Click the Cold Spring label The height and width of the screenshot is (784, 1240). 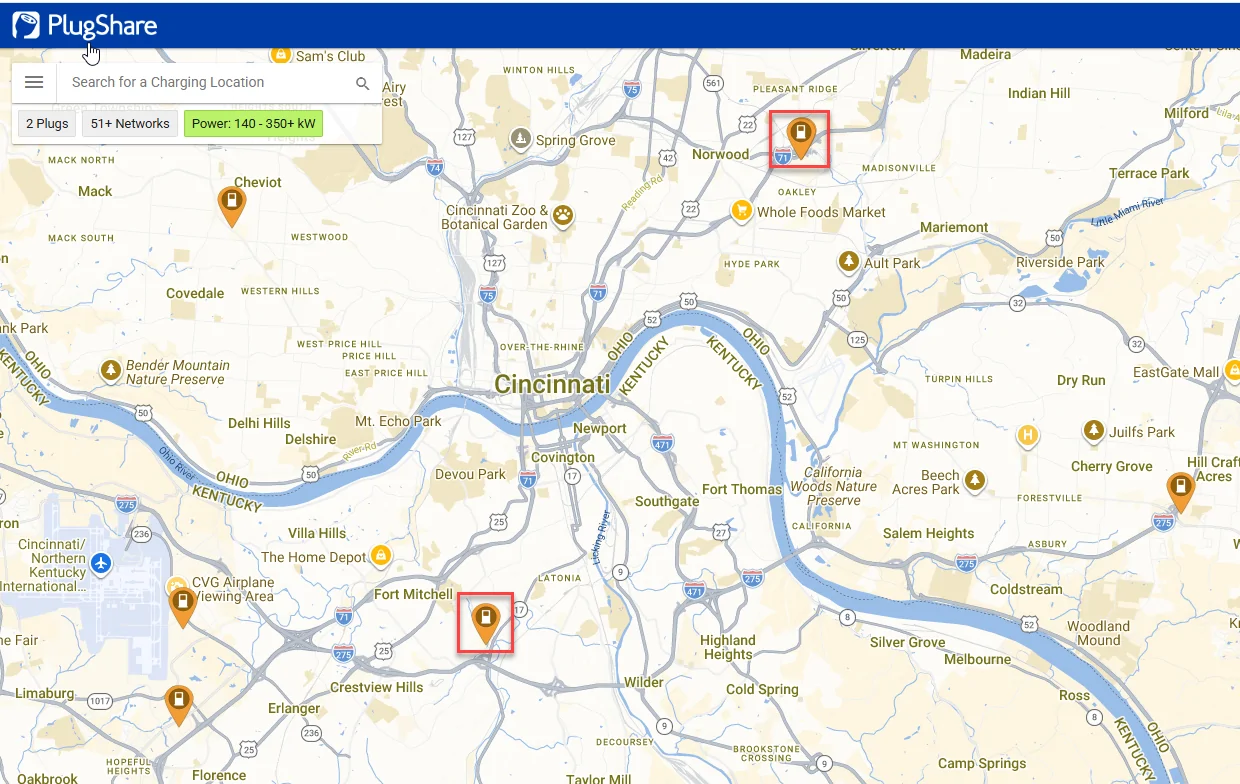click(762, 689)
